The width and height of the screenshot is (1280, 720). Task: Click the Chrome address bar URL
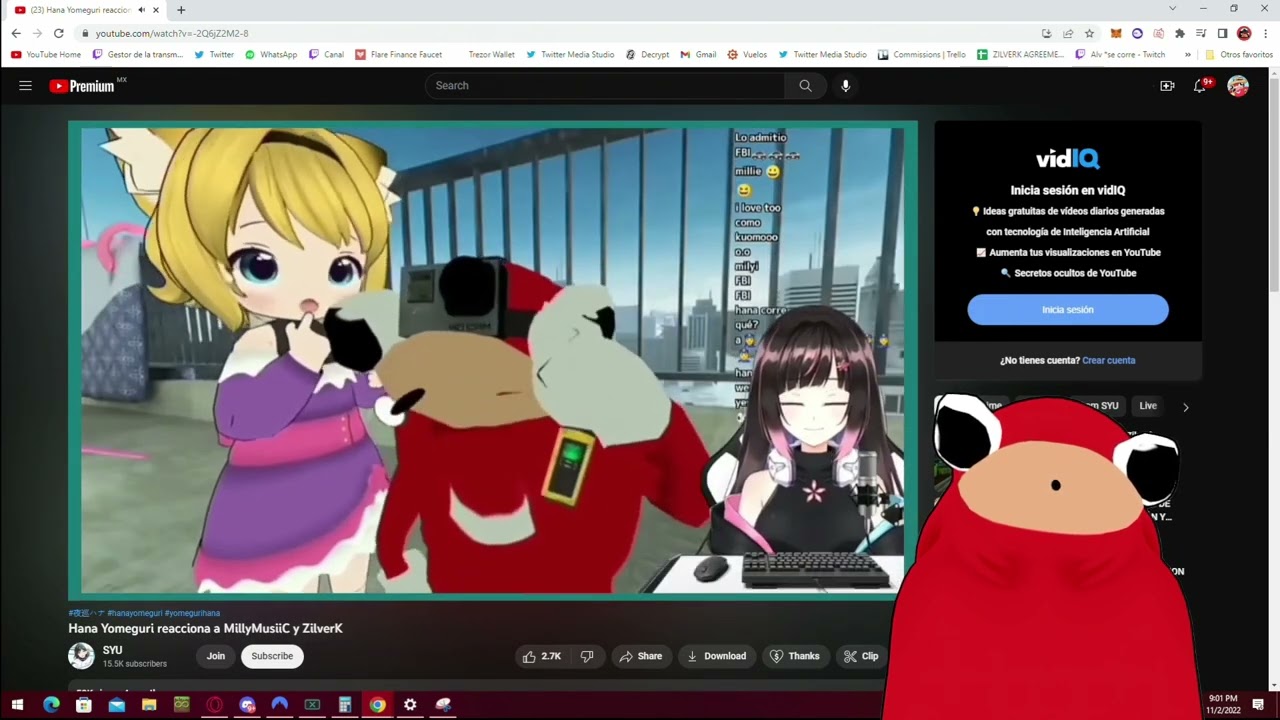point(172,33)
